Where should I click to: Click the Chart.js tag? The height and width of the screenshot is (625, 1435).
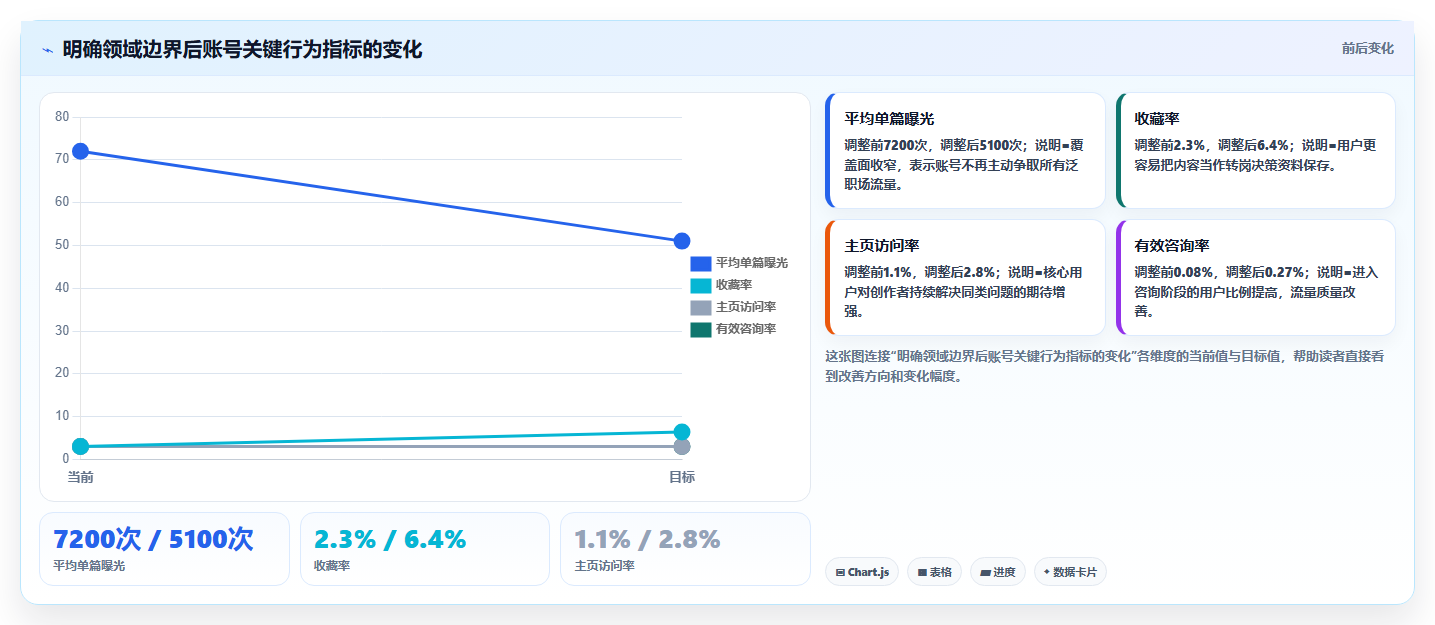point(862,572)
